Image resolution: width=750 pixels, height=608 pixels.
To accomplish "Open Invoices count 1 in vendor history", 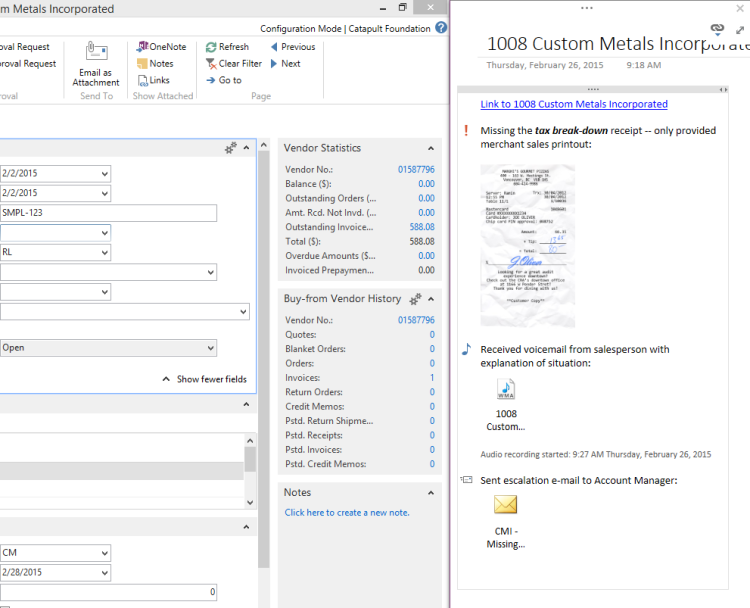I will coord(432,377).
